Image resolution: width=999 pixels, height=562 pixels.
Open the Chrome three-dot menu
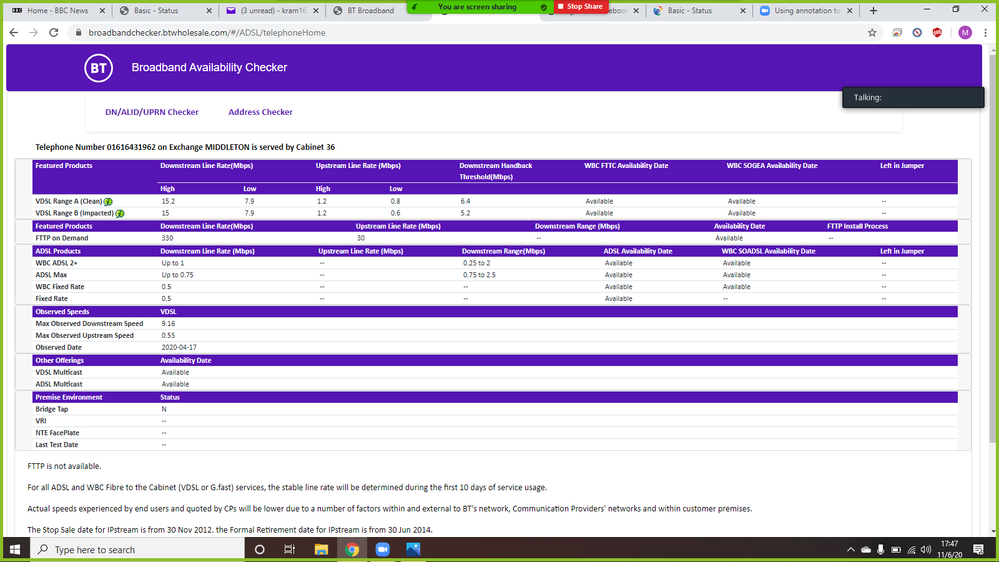click(x=985, y=32)
